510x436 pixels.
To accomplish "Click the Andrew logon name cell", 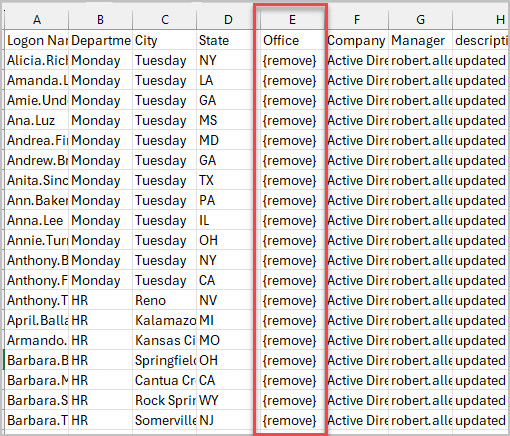I will coord(37,160).
